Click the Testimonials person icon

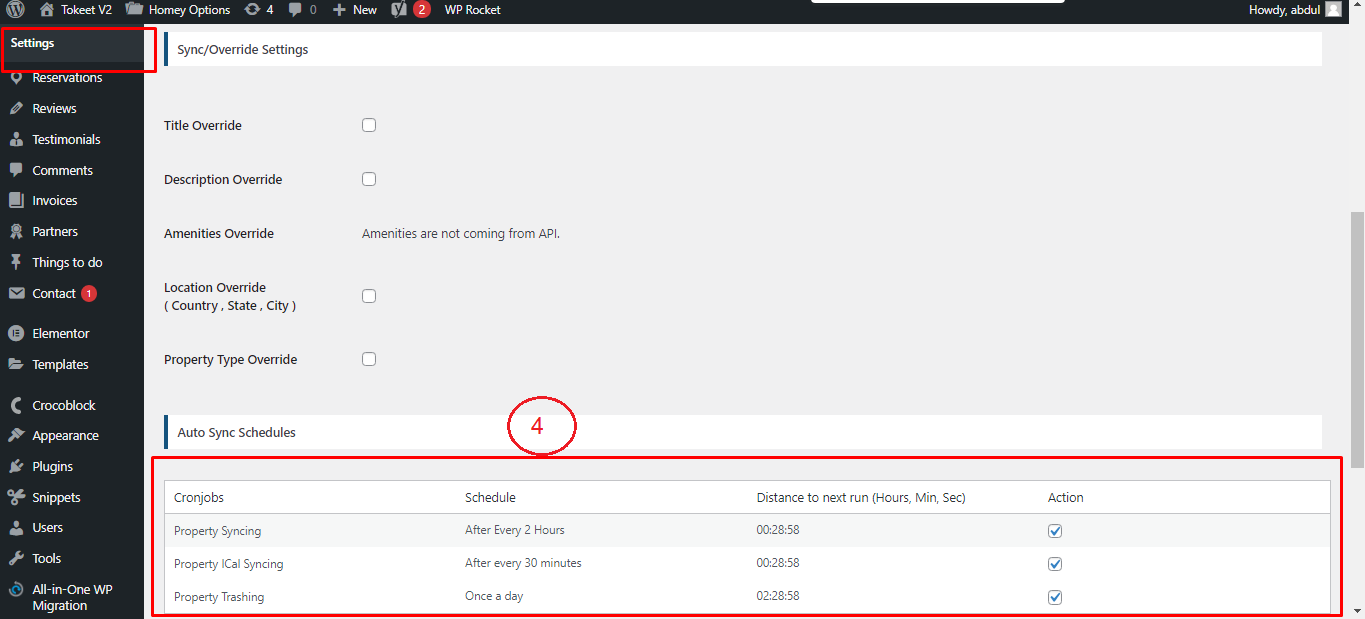(x=16, y=139)
